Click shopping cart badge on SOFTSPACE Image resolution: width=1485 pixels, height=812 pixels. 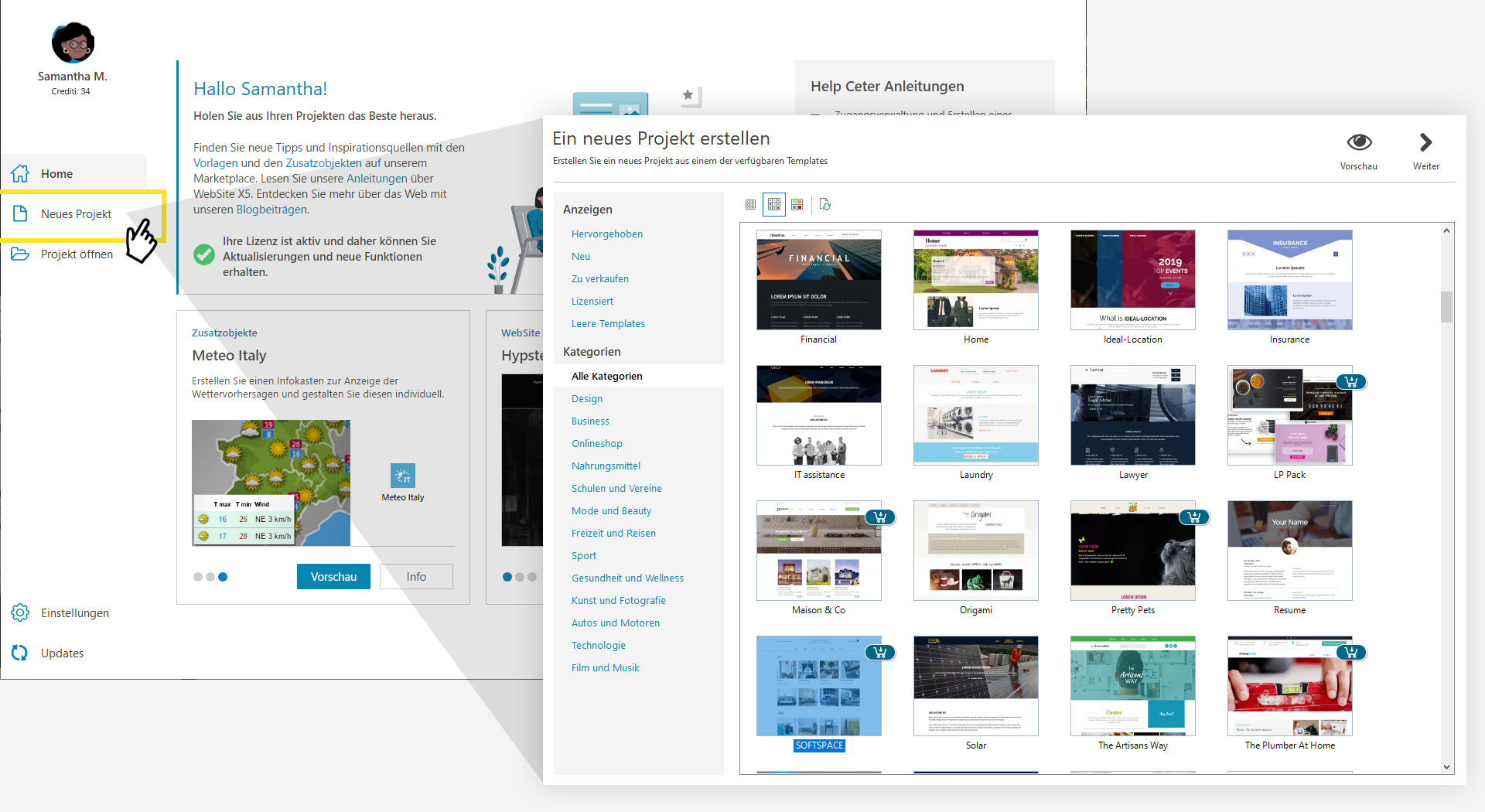[880, 653]
